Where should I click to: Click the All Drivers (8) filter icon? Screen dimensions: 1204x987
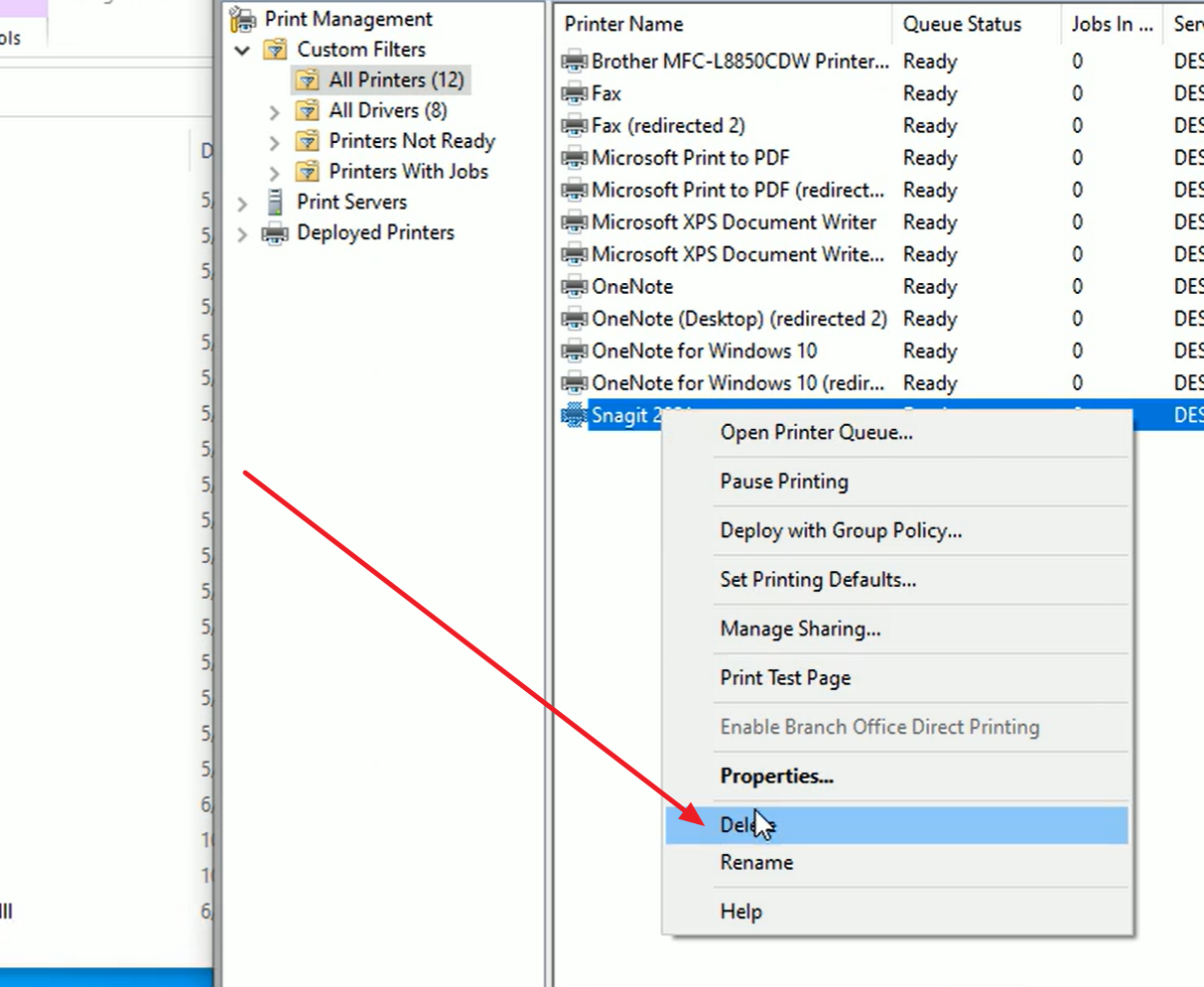308,110
